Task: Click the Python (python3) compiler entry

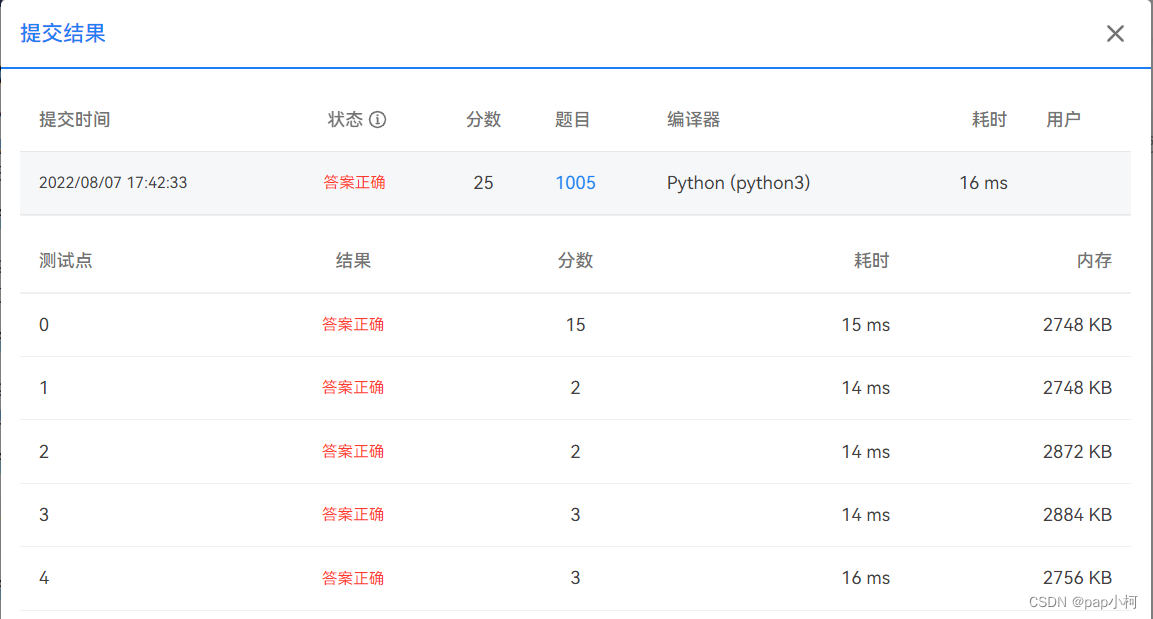Action: pos(738,183)
